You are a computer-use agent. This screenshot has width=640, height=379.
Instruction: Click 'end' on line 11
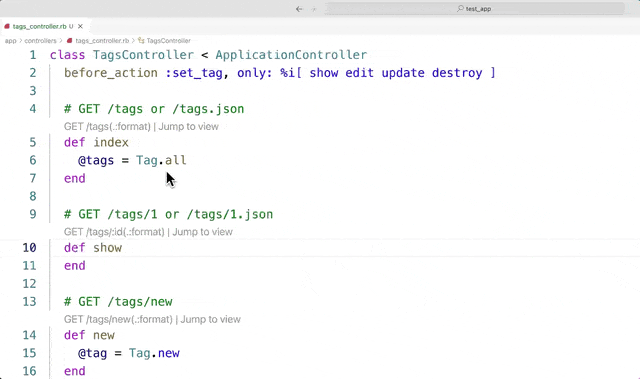tap(75, 266)
